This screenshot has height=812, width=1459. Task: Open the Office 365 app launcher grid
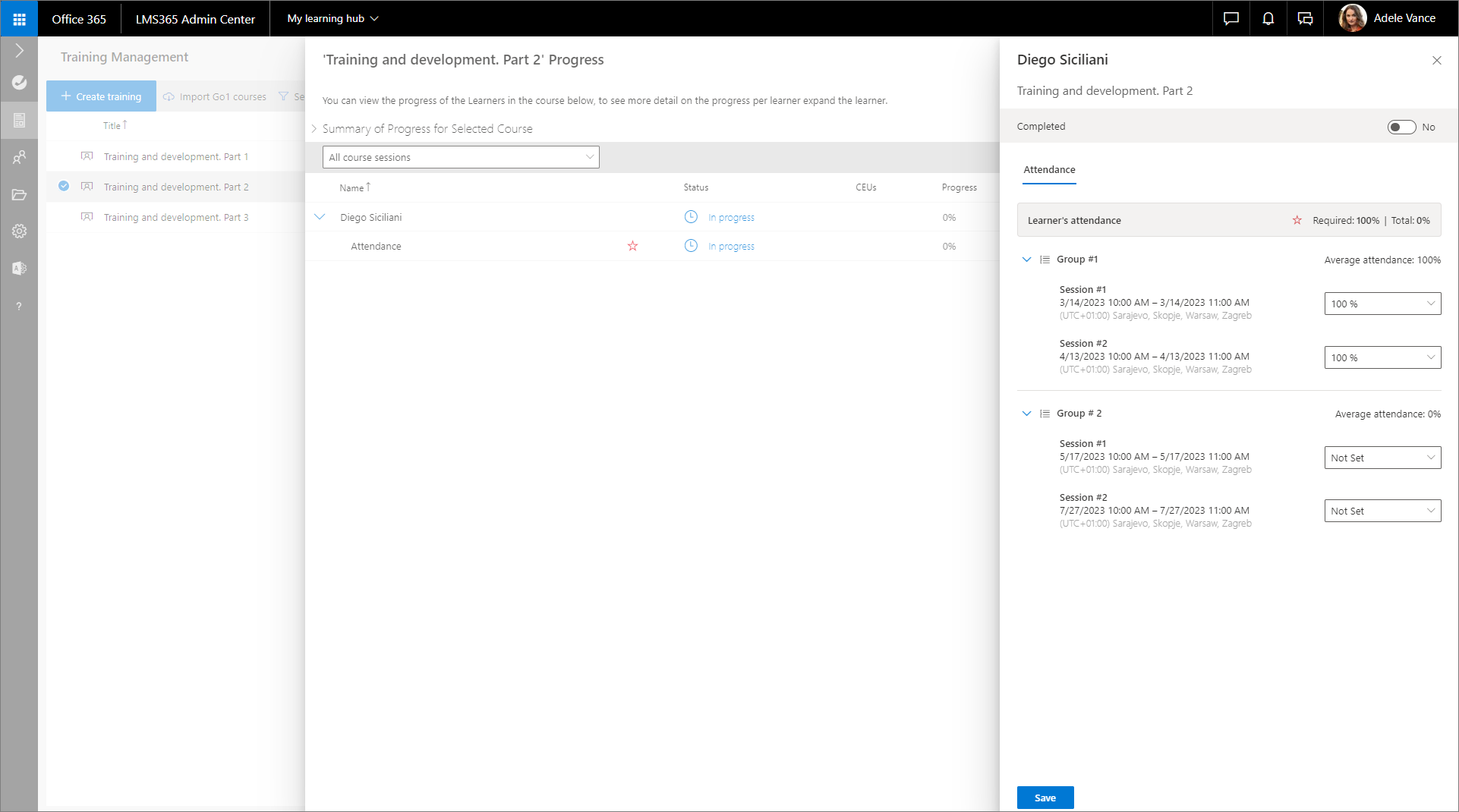tap(19, 19)
